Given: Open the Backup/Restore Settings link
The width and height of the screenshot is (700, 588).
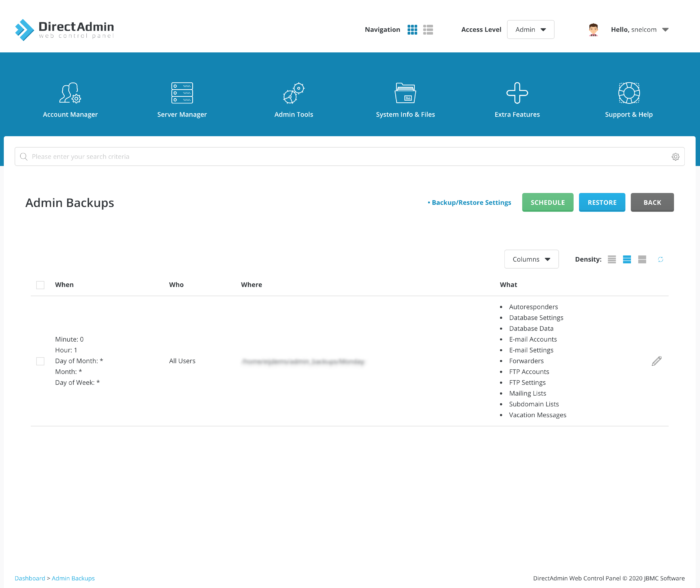Looking at the screenshot, I should (x=469, y=202).
